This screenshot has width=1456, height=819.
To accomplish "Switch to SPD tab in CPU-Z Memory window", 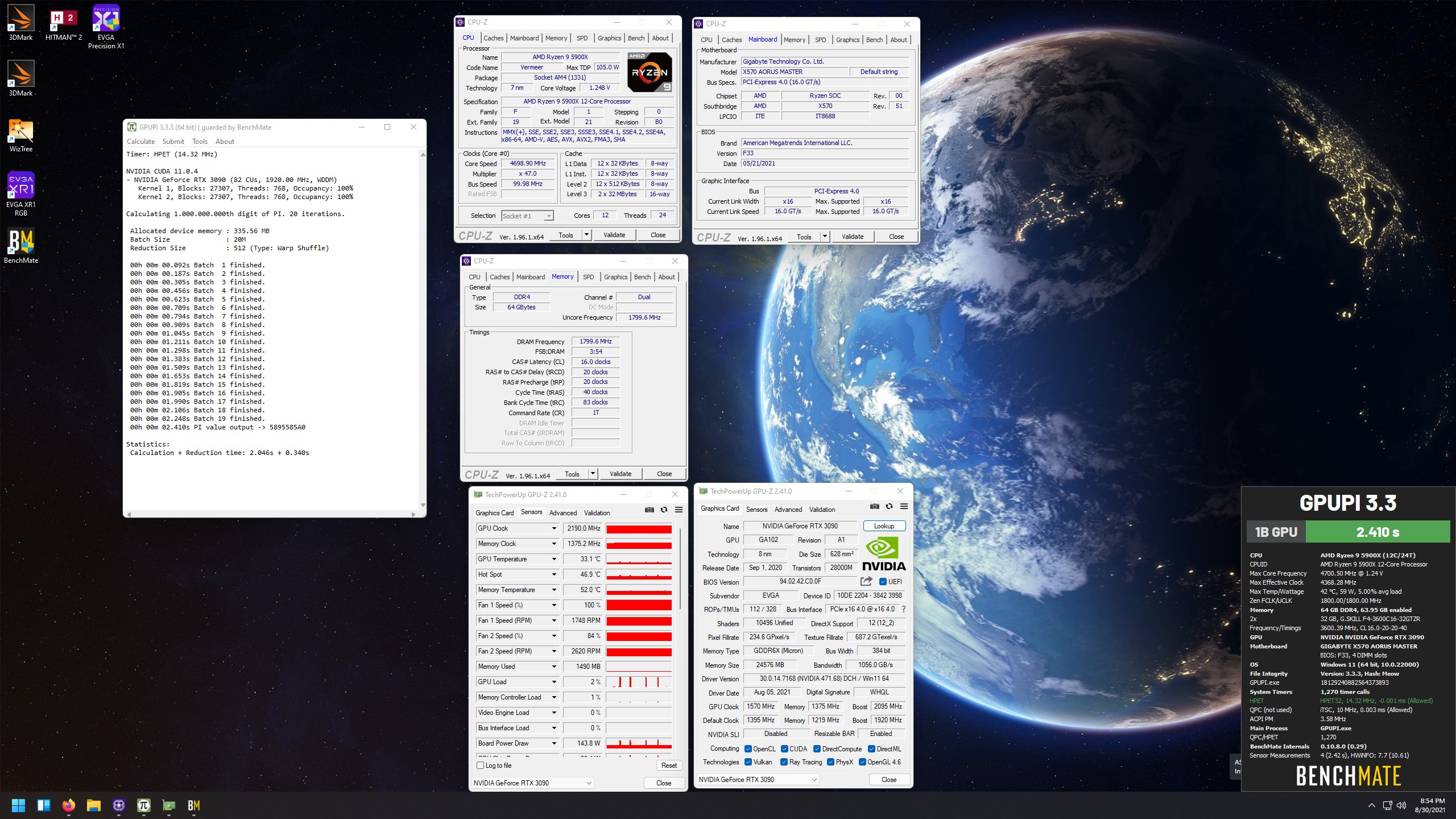I will (x=588, y=277).
